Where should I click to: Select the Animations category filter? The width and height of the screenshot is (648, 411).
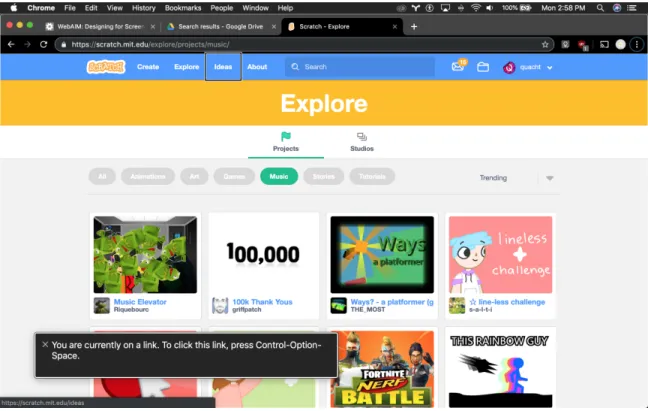click(x=148, y=176)
